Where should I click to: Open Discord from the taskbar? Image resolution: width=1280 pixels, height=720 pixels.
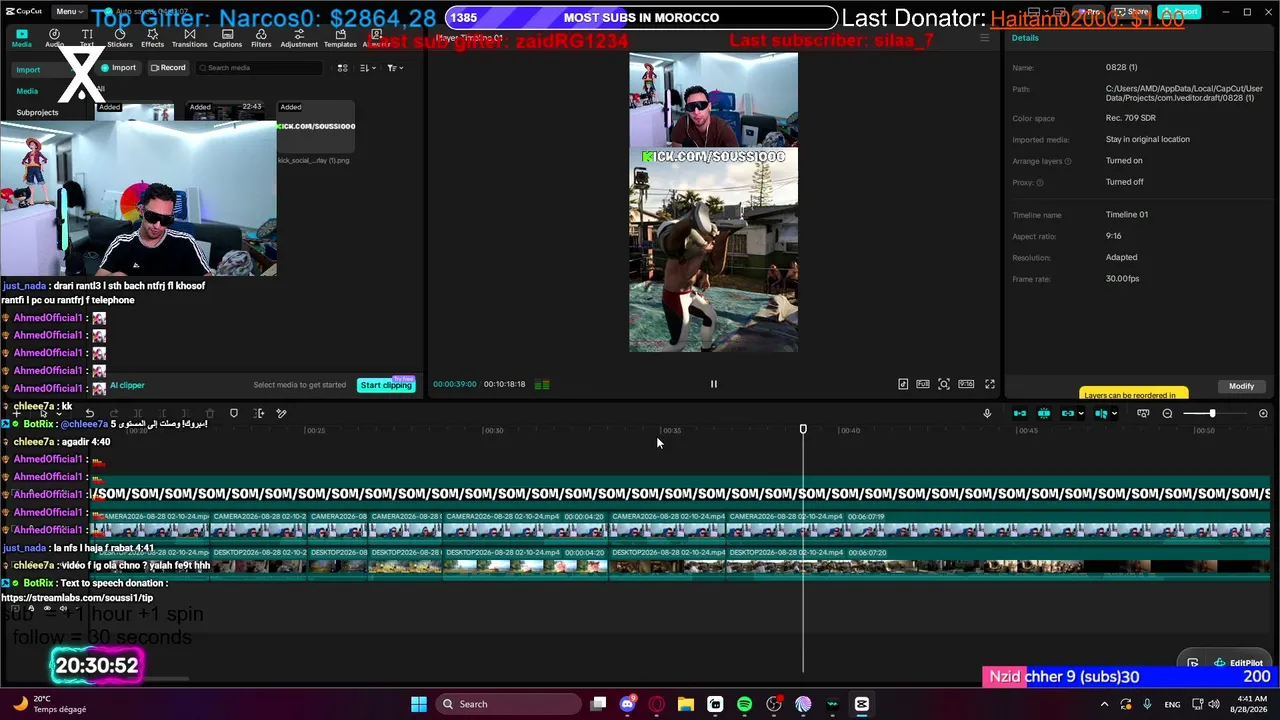coord(628,704)
